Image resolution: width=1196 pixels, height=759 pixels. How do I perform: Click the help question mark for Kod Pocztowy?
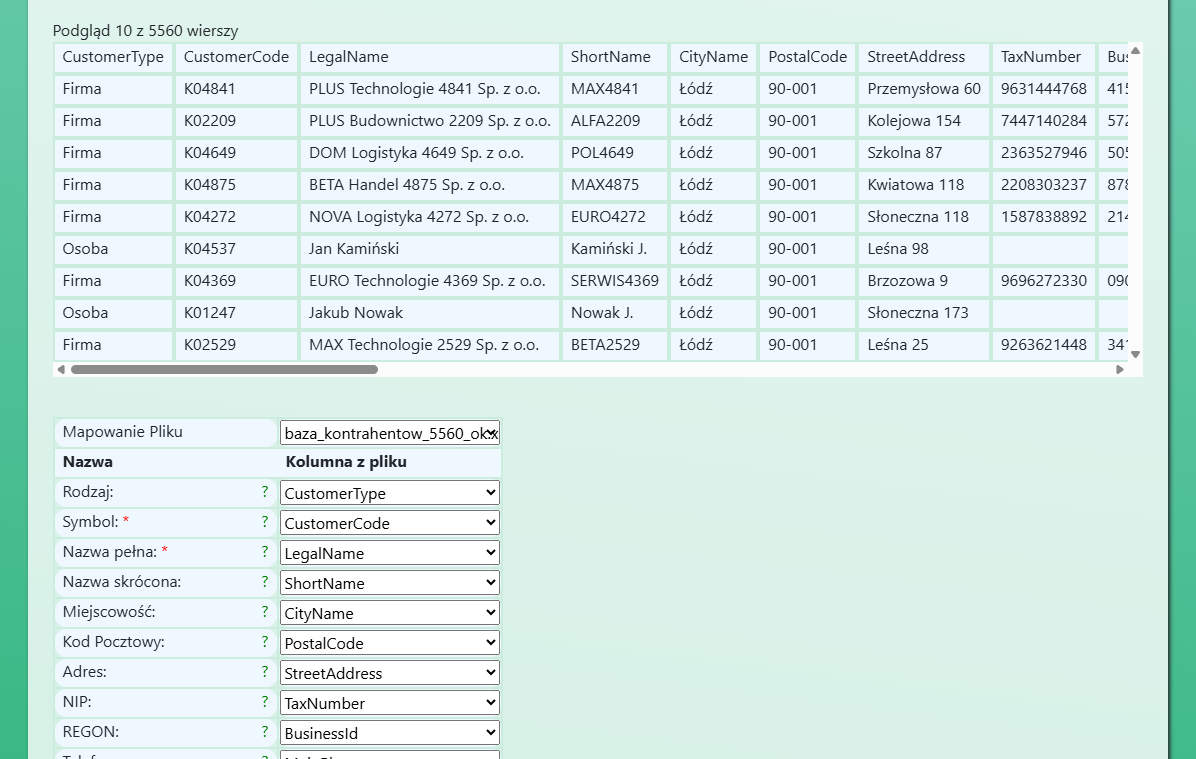[x=265, y=642]
